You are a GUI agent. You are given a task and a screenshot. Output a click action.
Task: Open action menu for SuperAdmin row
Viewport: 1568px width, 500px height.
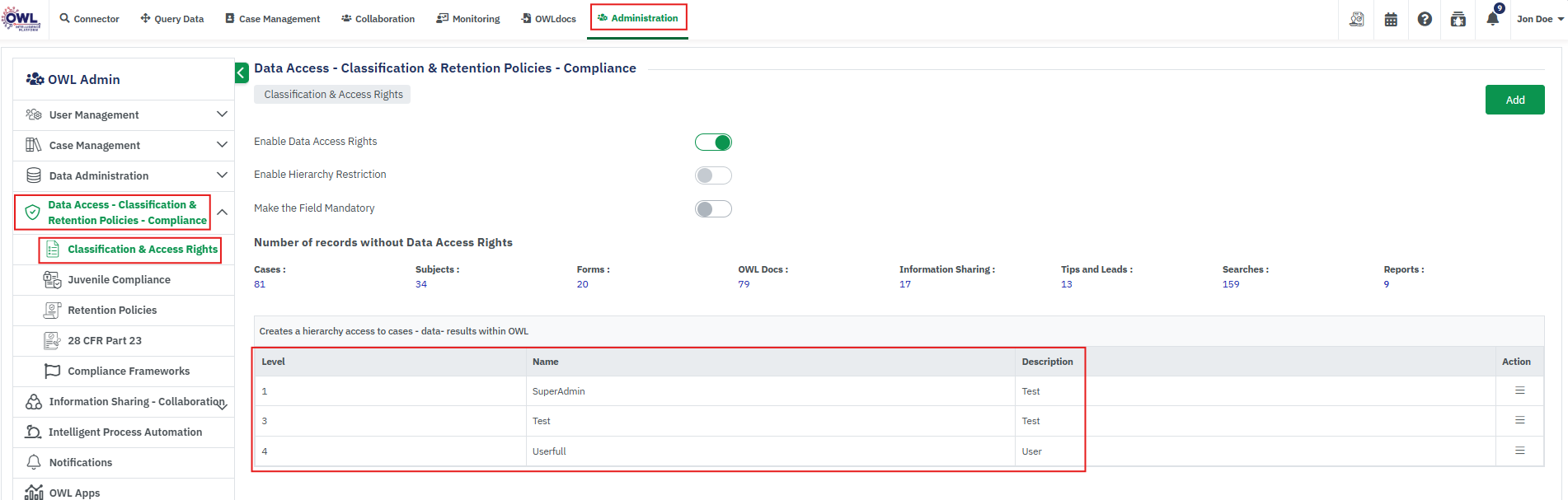coord(1519,390)
